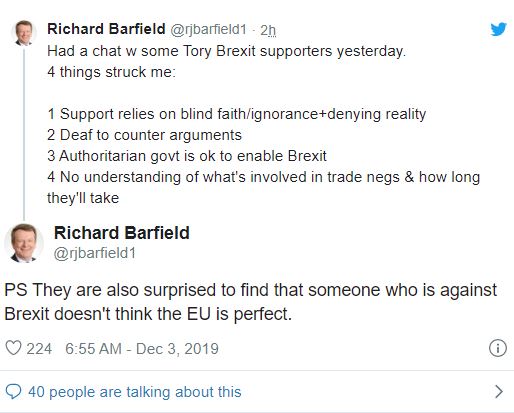Open the 6:55 AM - Dec 3, 2019 timestamp
This screenshot has width=514, height=413.
[x=142, y=349]
